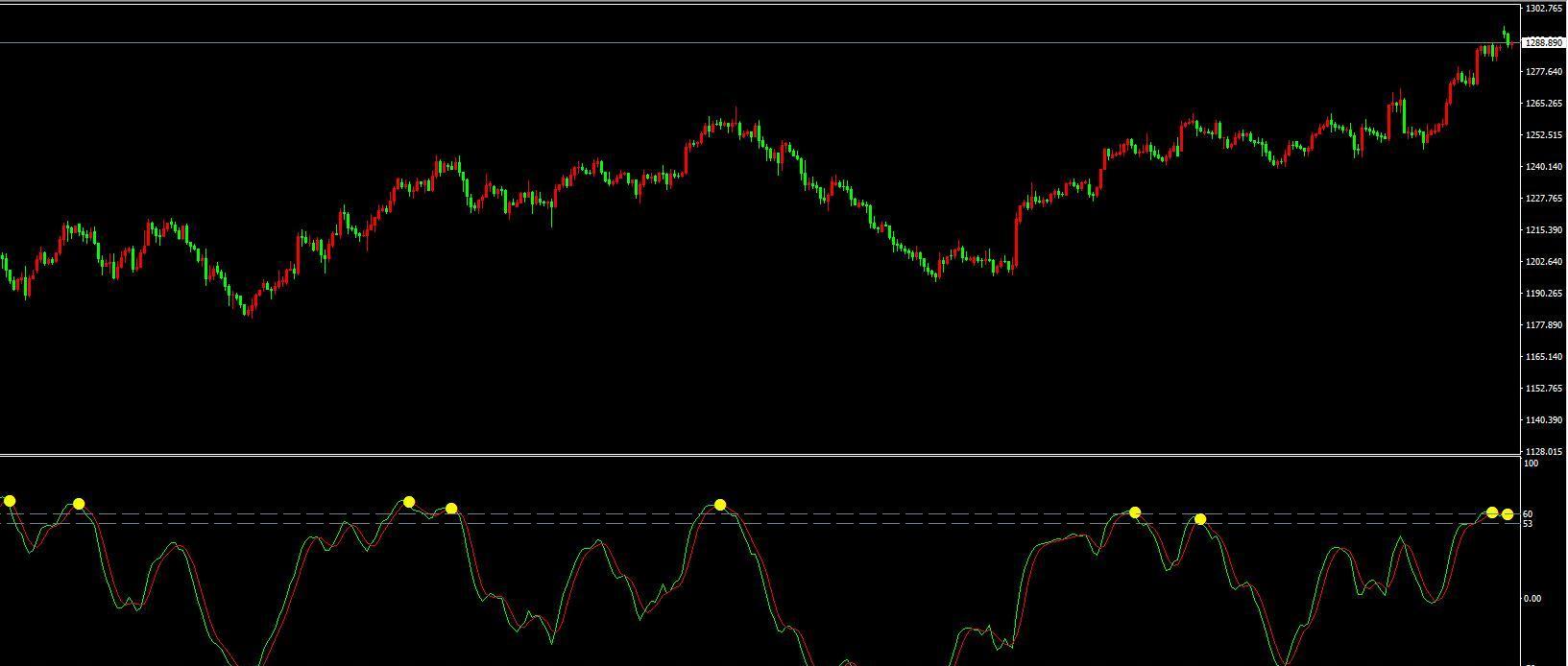The height and width of the screenshot is (666, 1568).
Task: Click the 1240.140 price axis label
Action: coord(1544,167)
